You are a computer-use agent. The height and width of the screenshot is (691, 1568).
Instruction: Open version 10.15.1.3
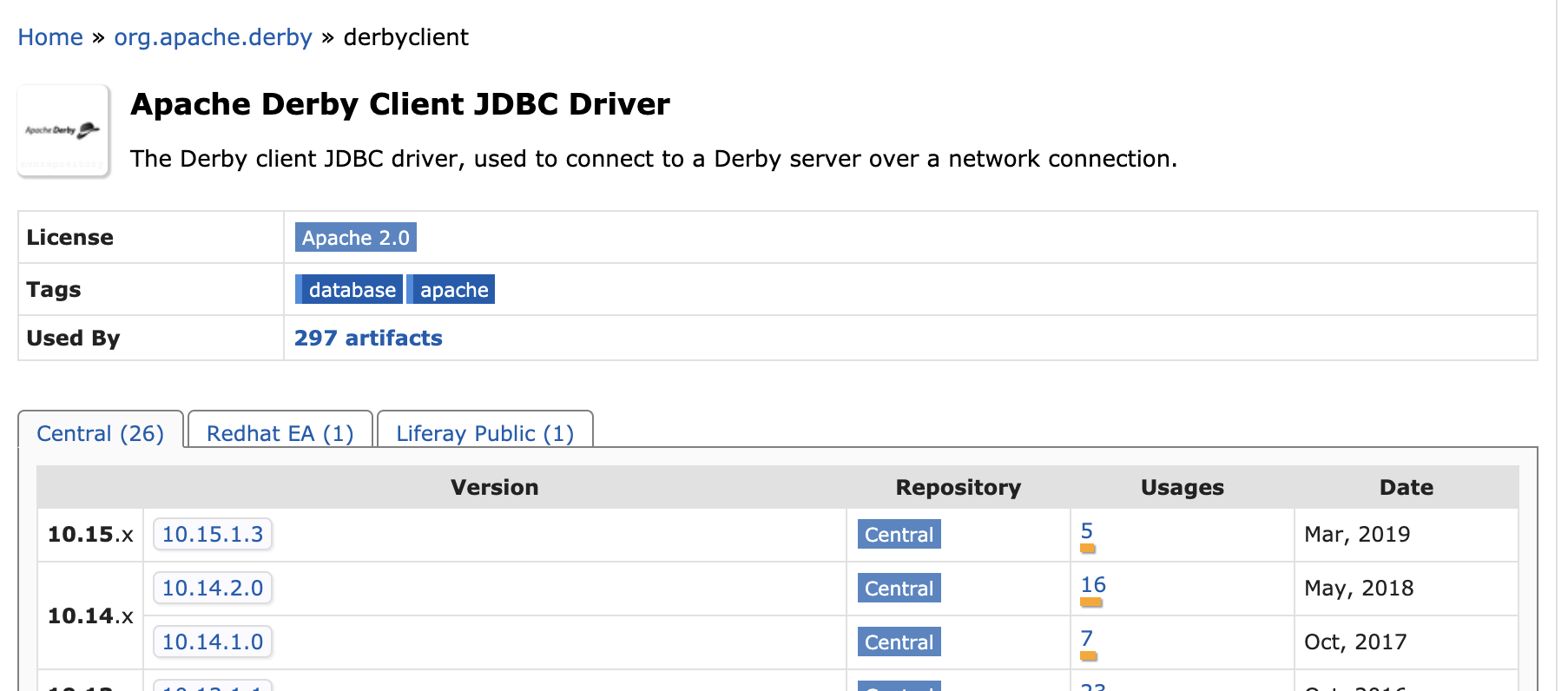point(213,534)
